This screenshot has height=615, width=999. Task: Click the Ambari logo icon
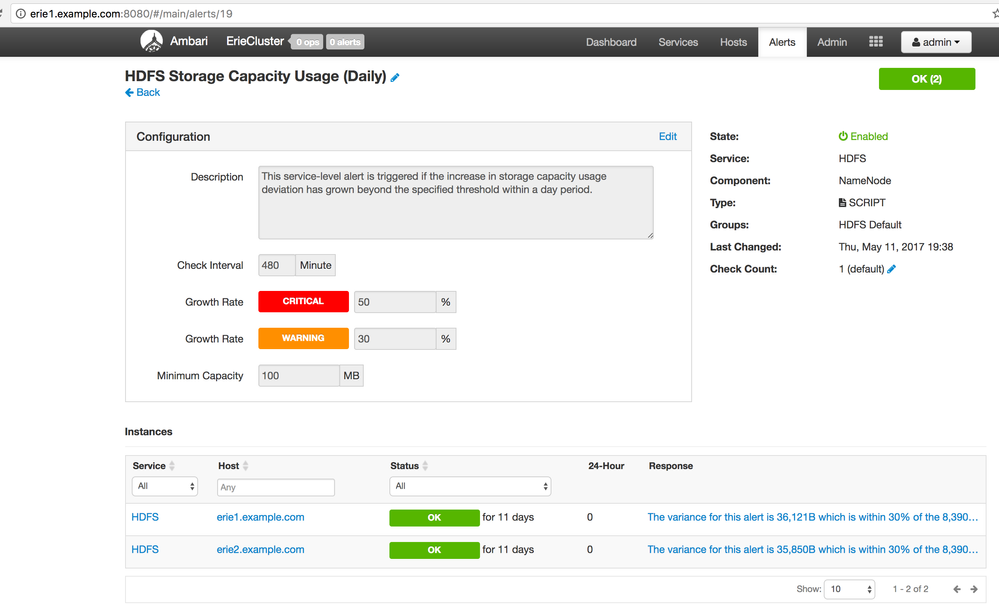(x=152, y=42)
